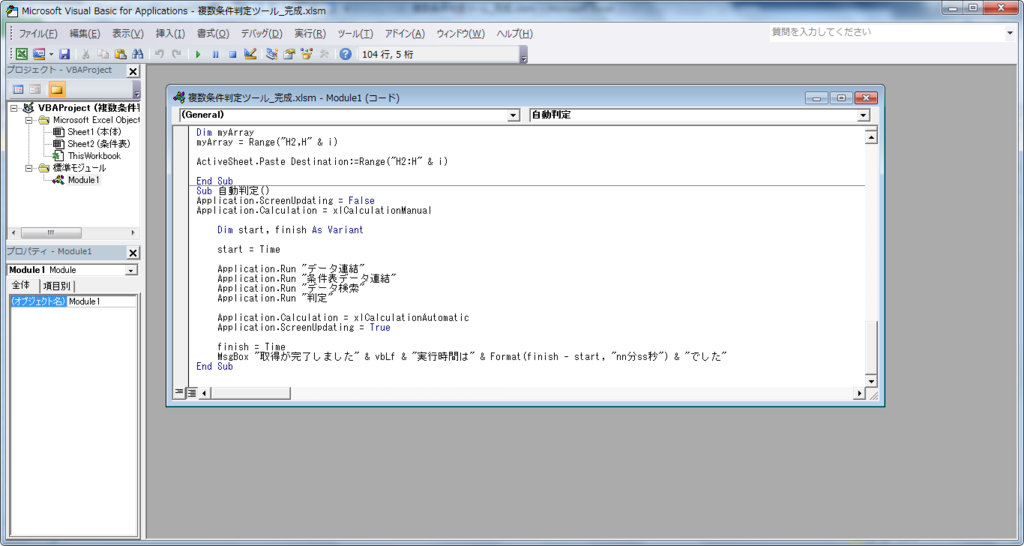
Task: Open the Object Browser toolbar icon
Action: point(306,54)
